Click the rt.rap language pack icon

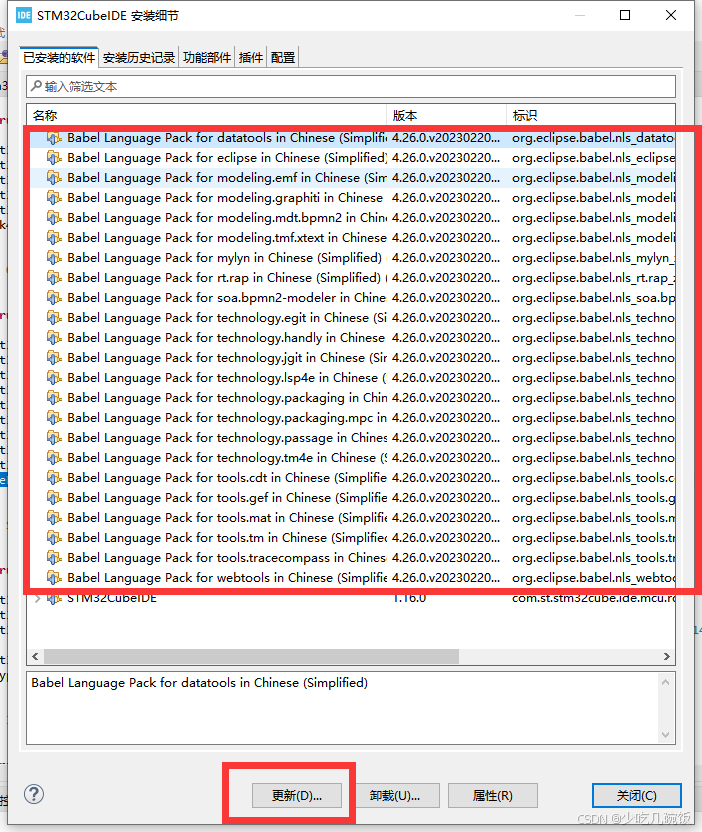[54, 278]
